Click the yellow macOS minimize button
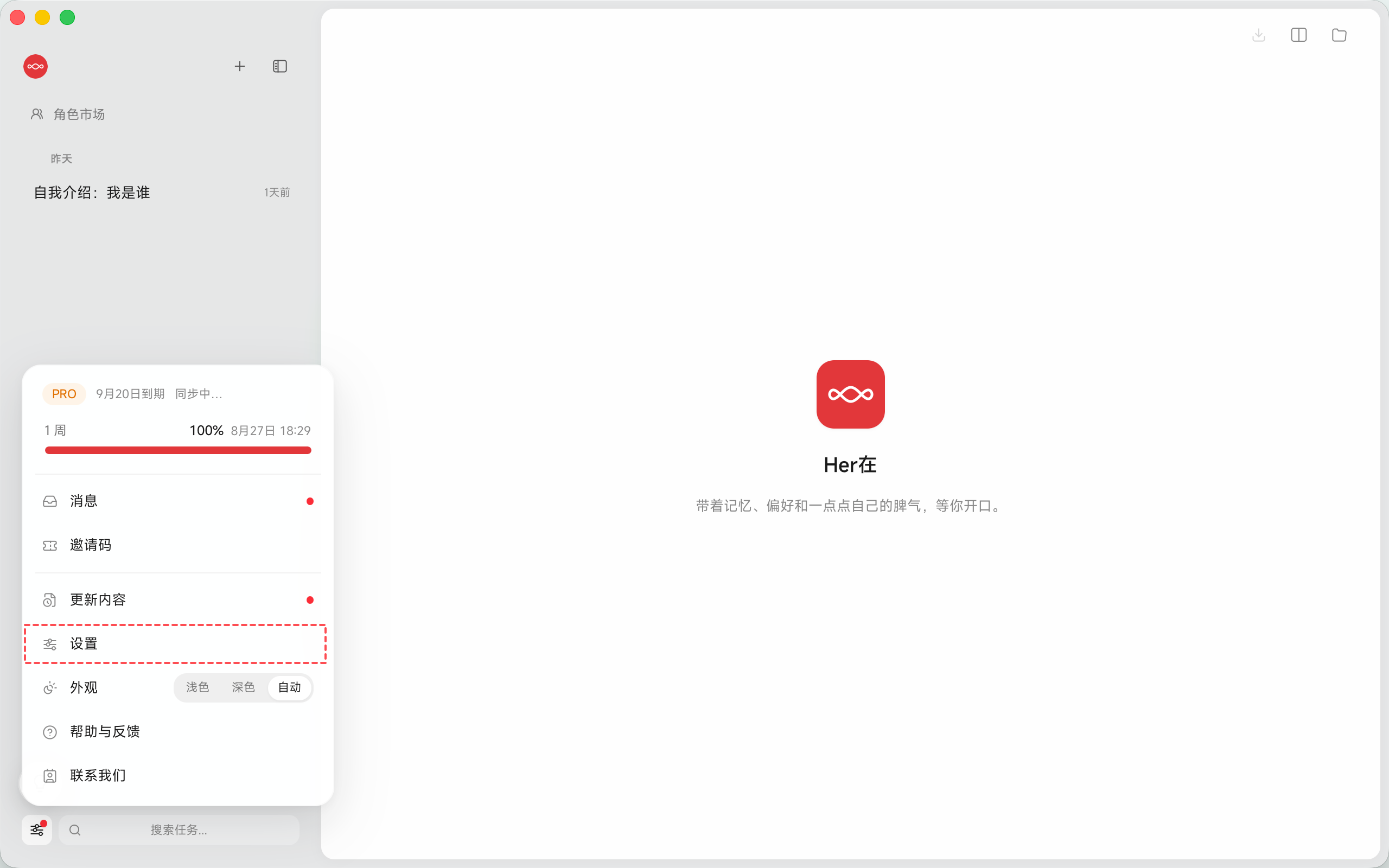 point(42,18)
